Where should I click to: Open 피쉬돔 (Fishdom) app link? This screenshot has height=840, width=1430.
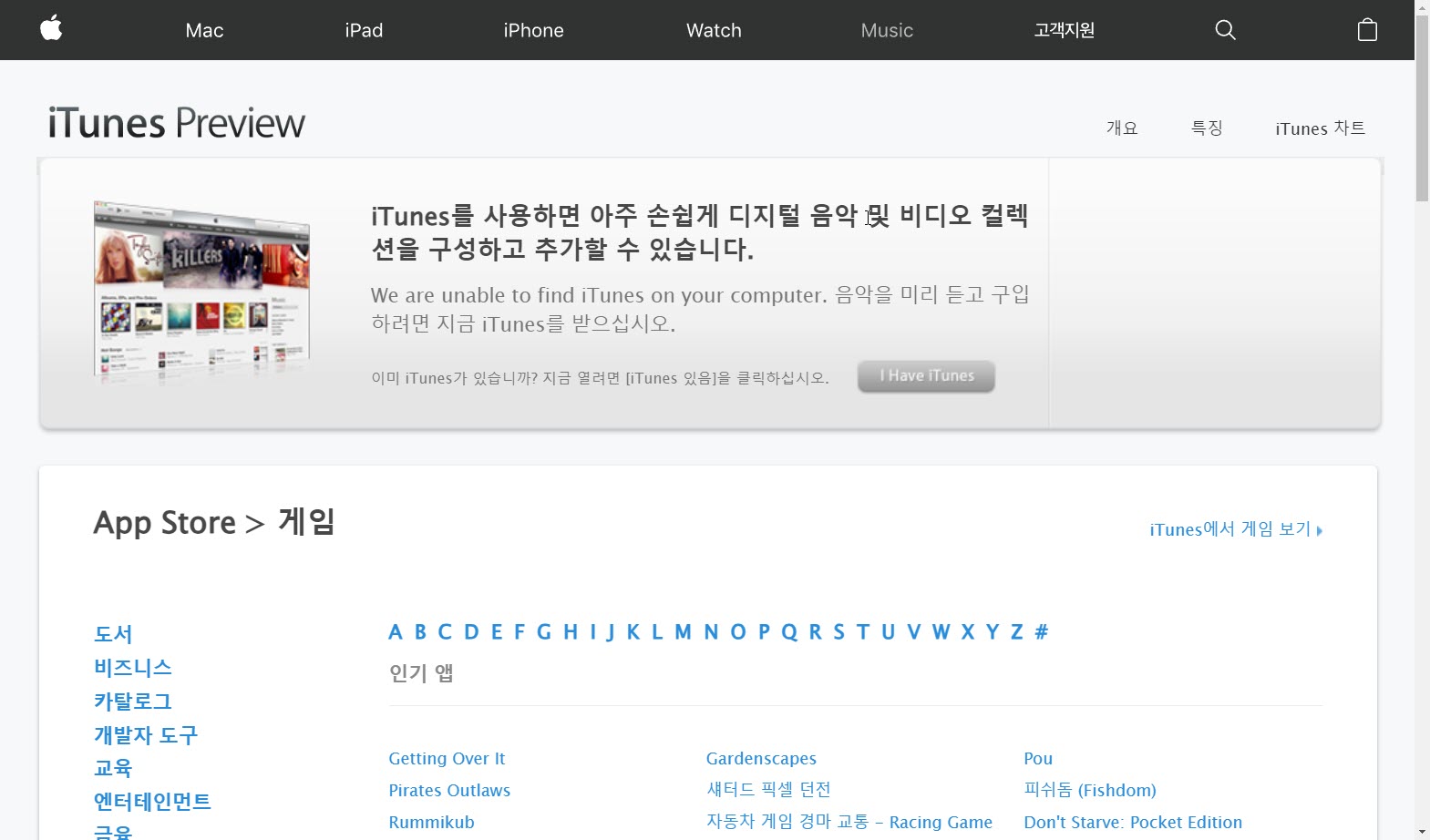point(1090,790)
